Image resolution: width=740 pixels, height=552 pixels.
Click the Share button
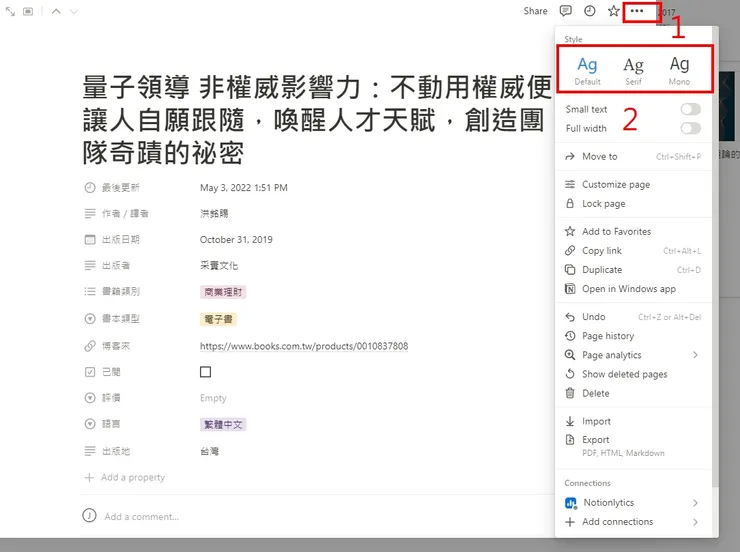click(x=535, y=11)
